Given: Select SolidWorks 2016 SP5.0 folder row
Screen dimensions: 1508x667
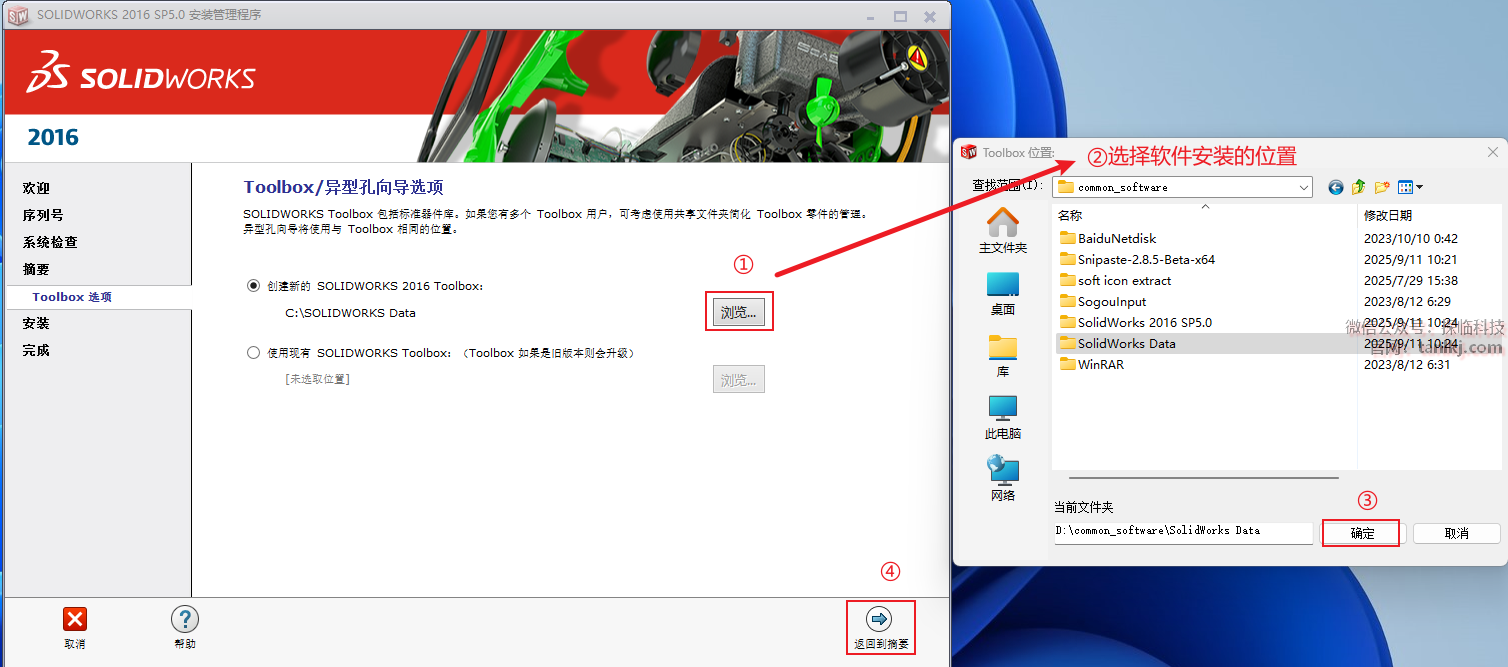Looking at the screenshot, I should point(1280,323).
